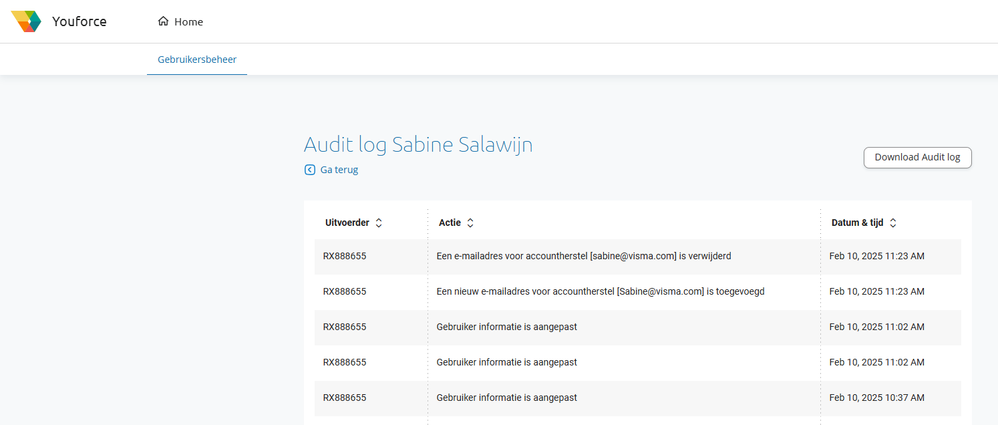998x425 pixels.
Task: Follow the Ga terug link
Action: click(x=339, y=170)
